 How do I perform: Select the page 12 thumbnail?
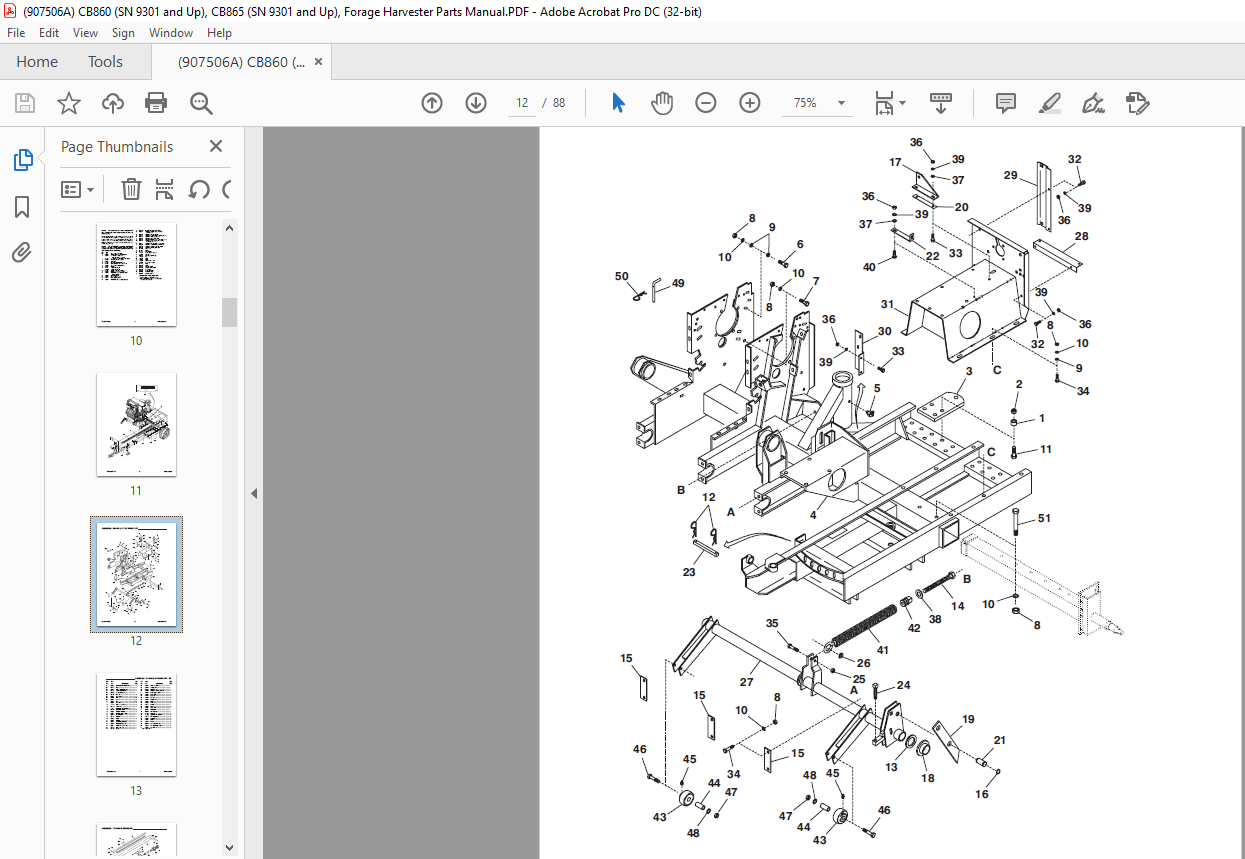[136, 574]
